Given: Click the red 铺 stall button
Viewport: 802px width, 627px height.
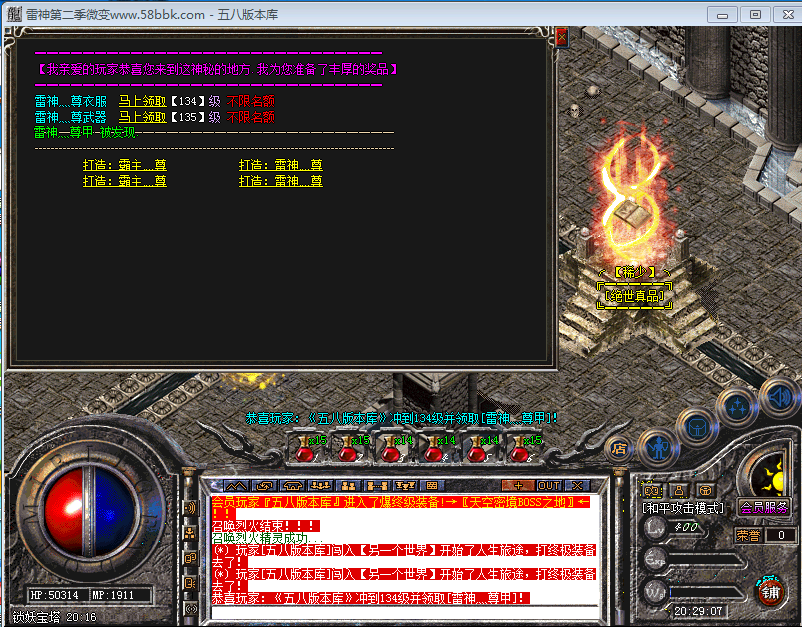Looking at the screenshot, I should (x=770, y=592).
